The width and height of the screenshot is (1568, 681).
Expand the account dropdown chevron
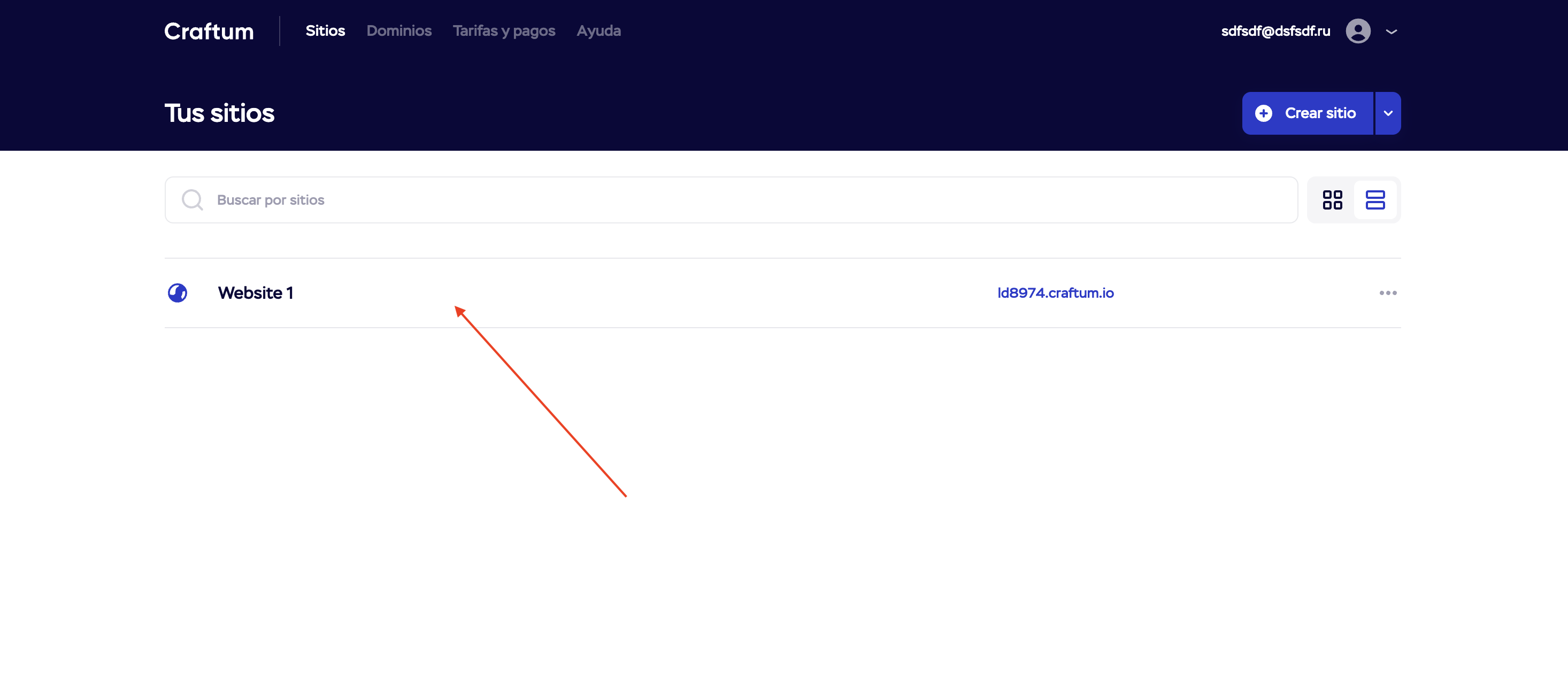click(x=1391, y=32)
